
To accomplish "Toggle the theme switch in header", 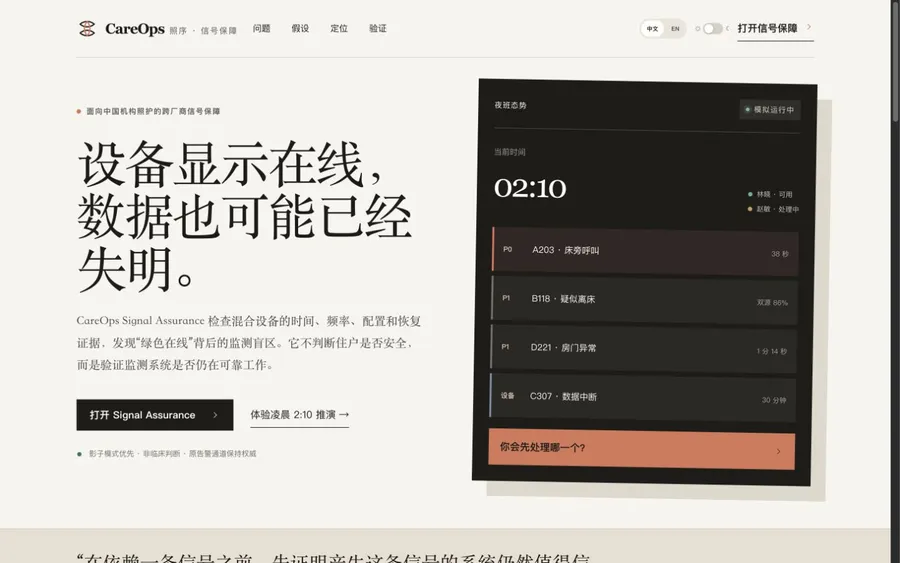I will (712, 29).
